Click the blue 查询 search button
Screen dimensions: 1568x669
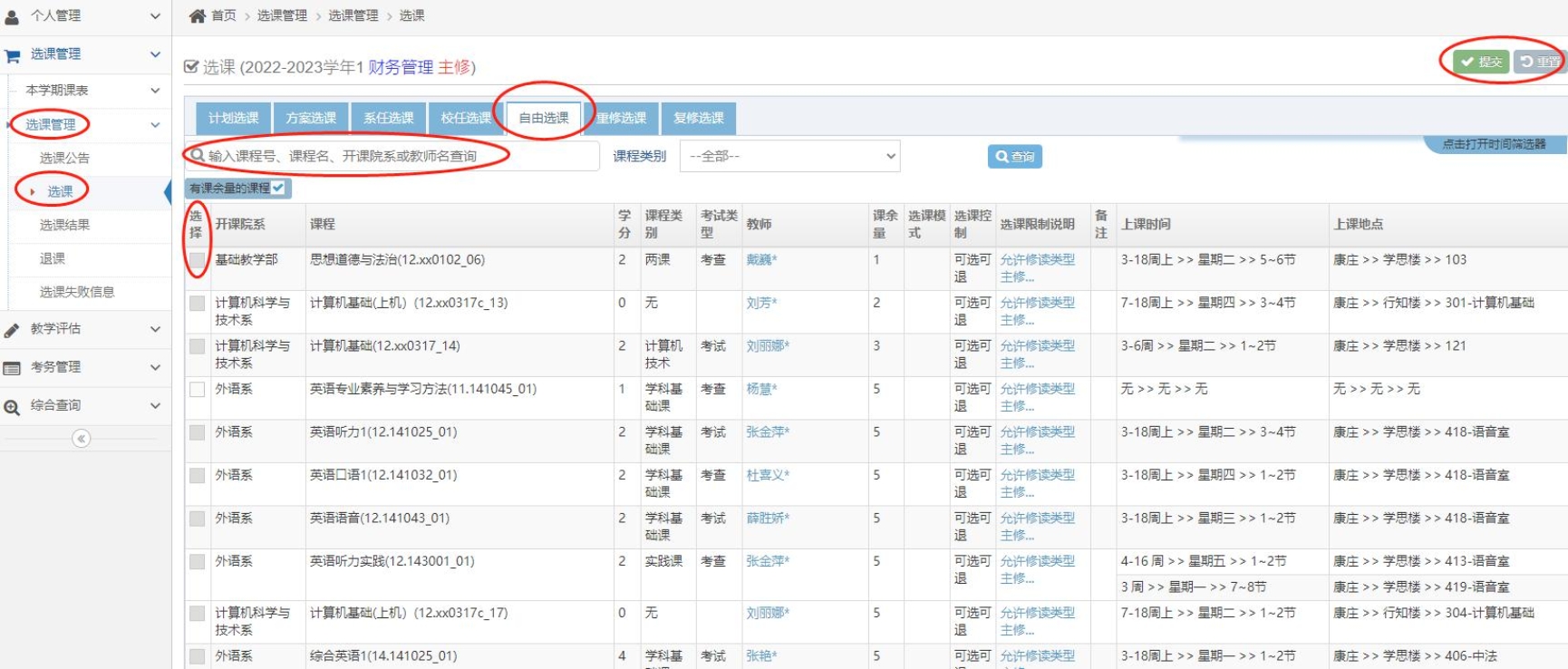(x=1014, y=157)
